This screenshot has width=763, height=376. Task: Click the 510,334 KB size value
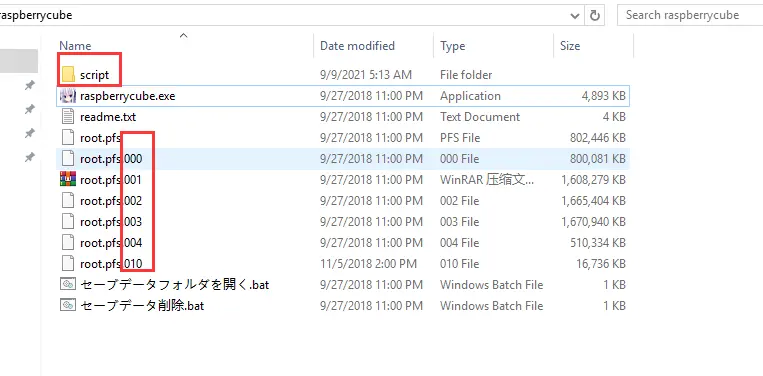click(598, 243)
